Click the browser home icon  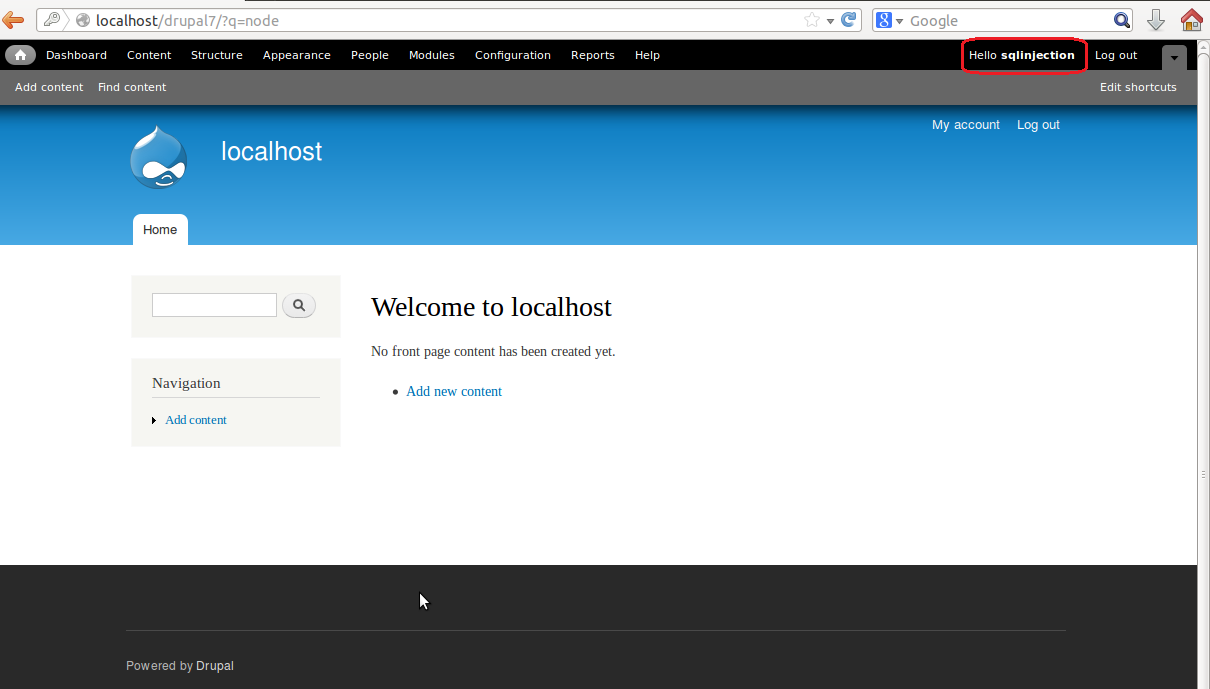coord(1191,20)
